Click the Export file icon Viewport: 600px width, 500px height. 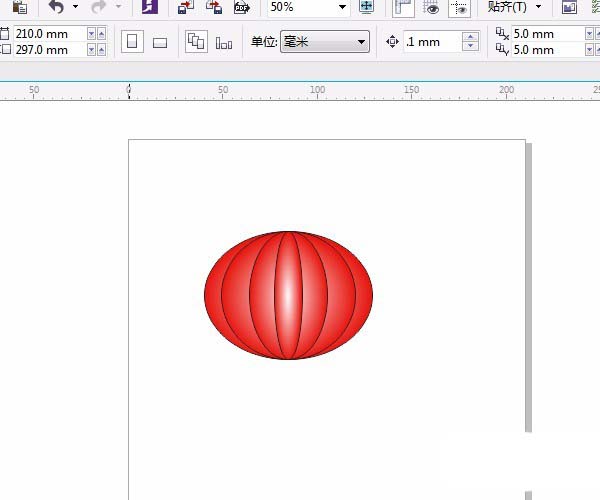214,7
